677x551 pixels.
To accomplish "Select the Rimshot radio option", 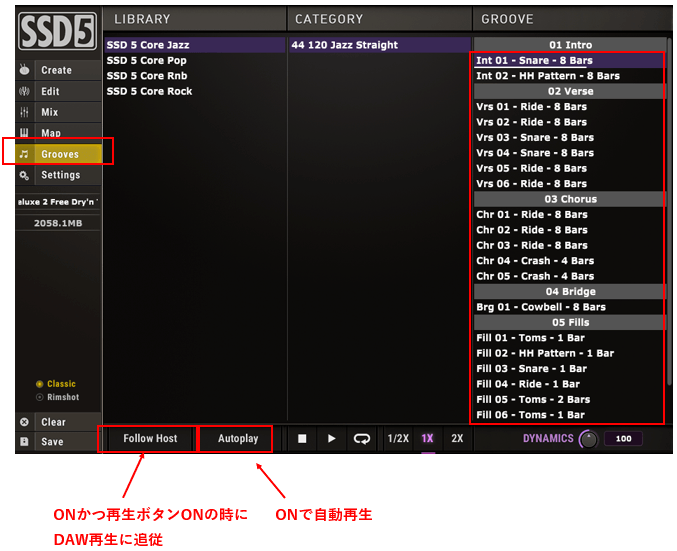I will [x=58, y=397].
